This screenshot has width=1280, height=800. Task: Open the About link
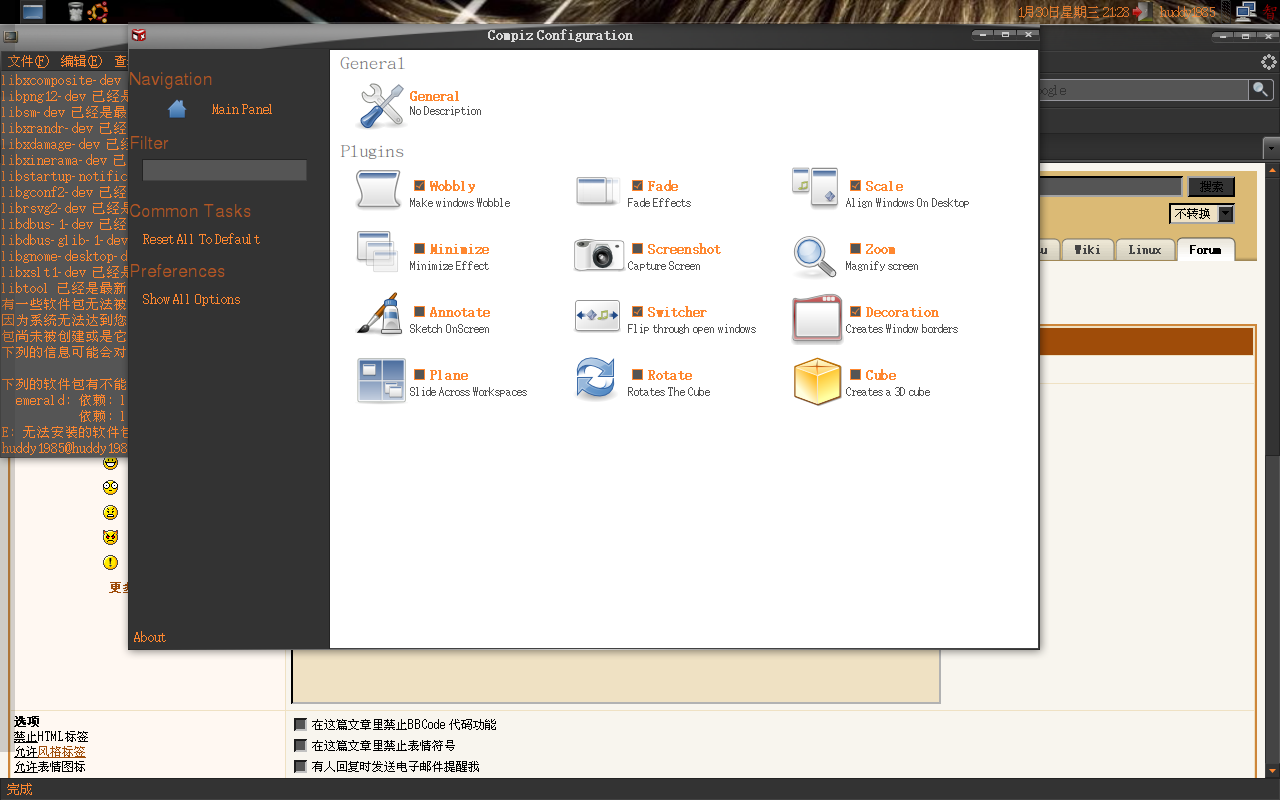coord(150,637)
